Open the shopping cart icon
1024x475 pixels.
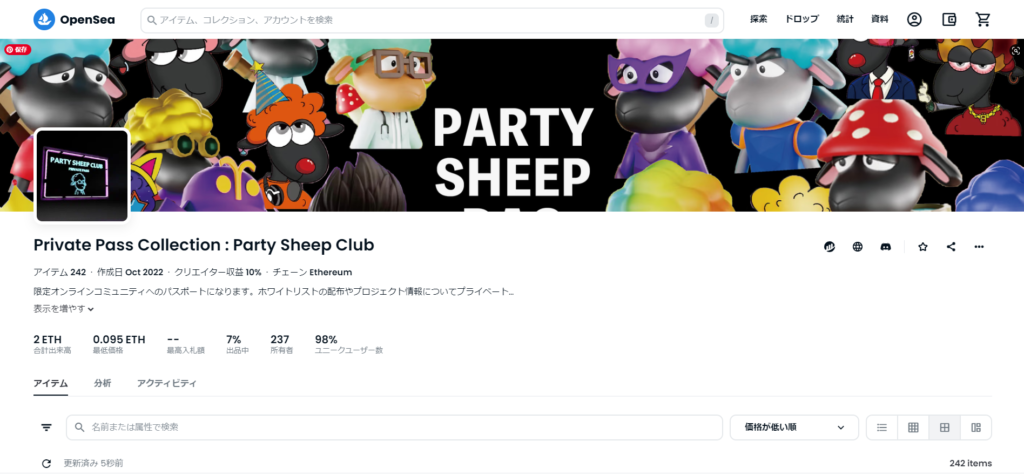point(983,20)
